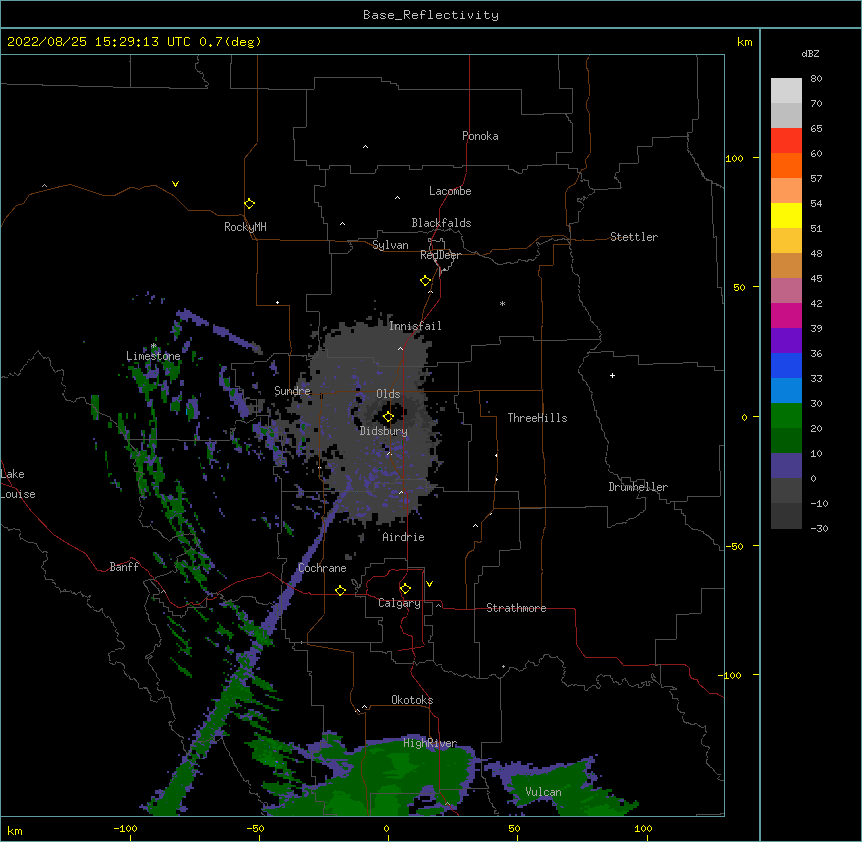
Task: Click the Cochrane town label
Action: tap(322, 568)
